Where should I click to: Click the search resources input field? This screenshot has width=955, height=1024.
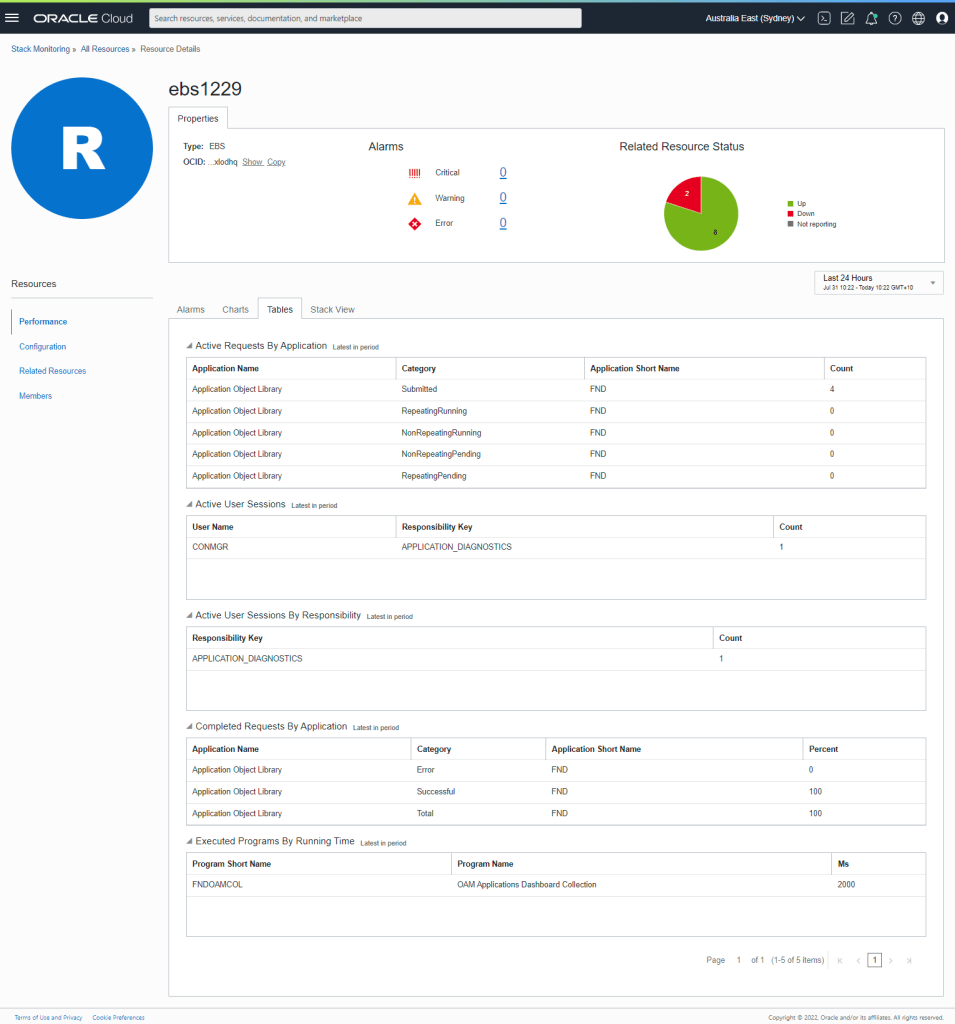[365, 18]
